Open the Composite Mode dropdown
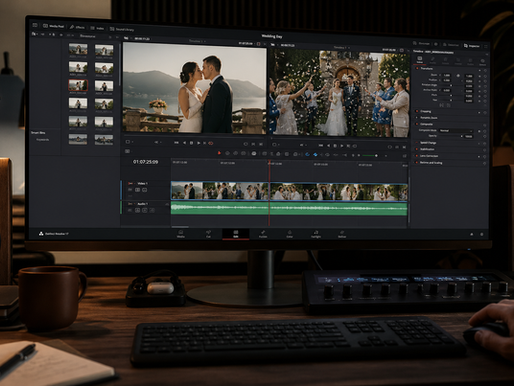Viewport: 514px width, 386px height. pyautogui.click(x=456, y=131)
